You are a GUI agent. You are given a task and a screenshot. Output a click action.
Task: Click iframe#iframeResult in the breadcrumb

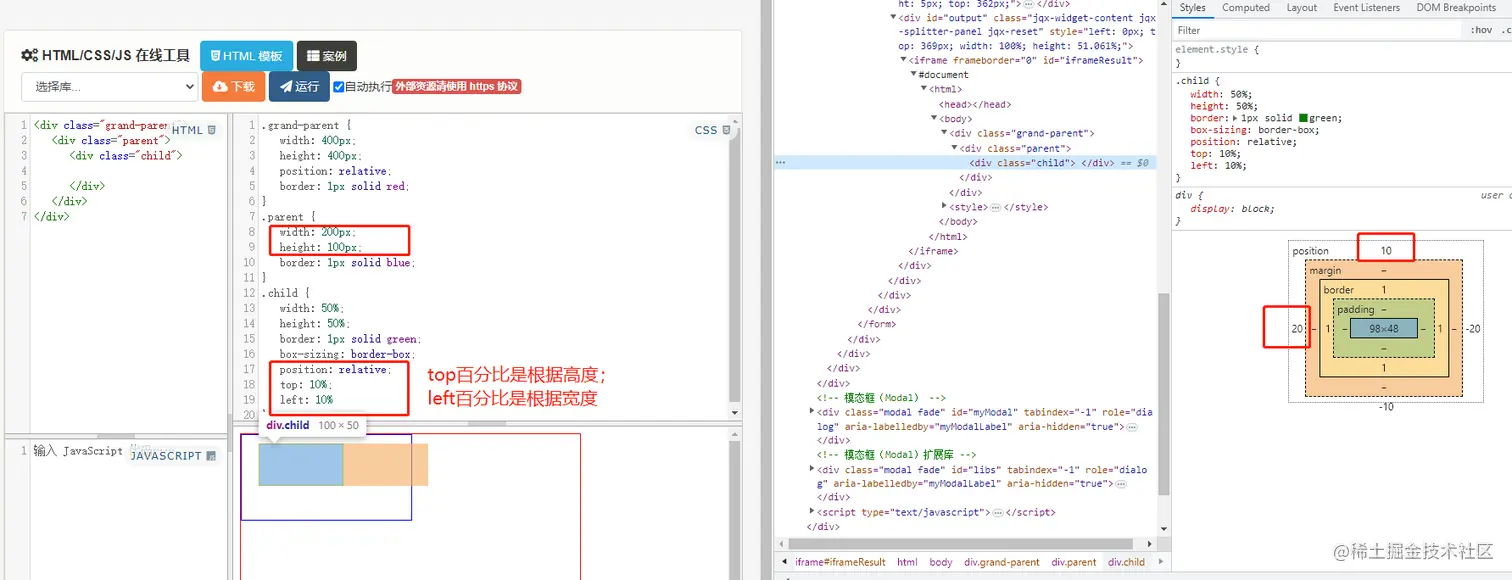(x=840, y=562)
